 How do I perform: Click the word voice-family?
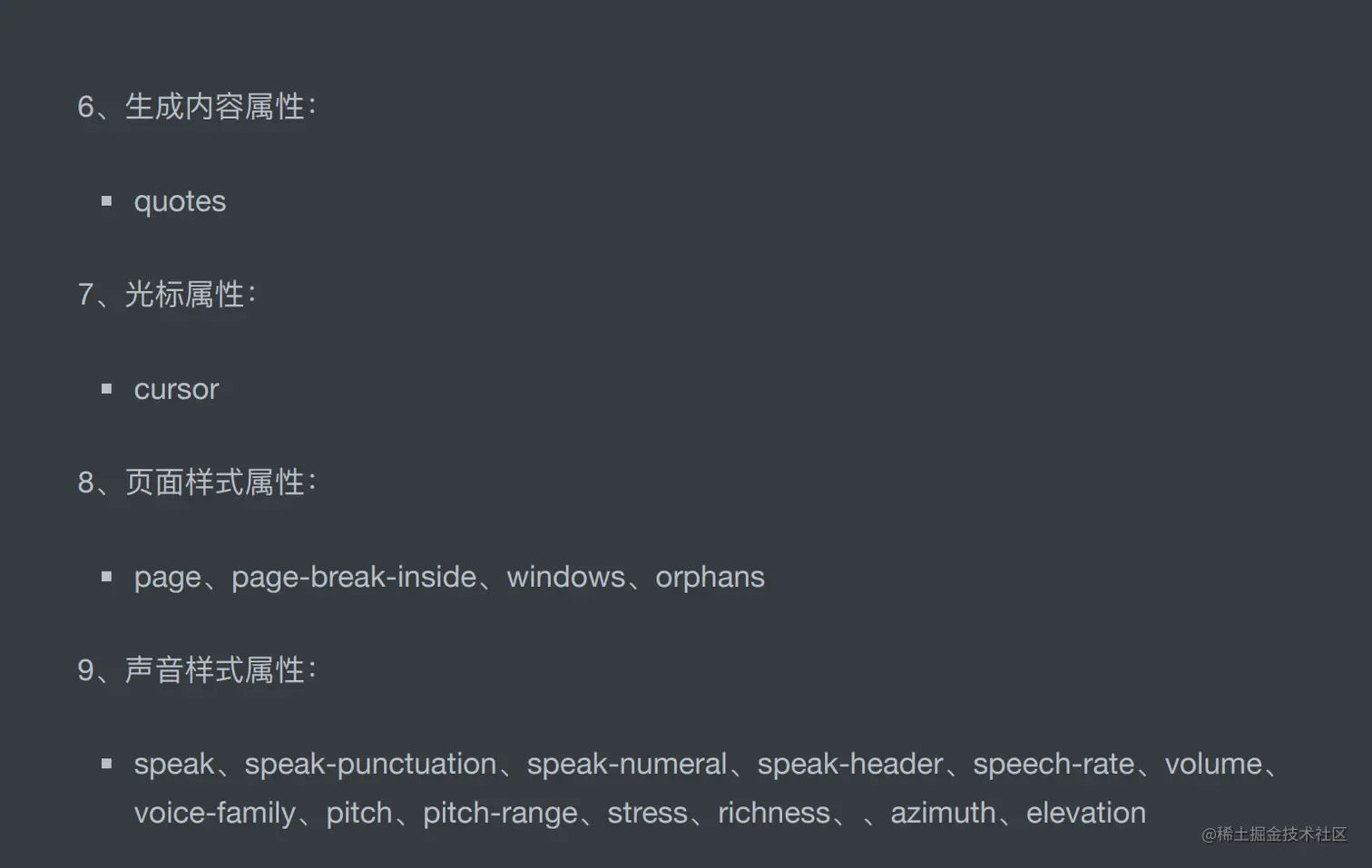[x=215, y=814]
